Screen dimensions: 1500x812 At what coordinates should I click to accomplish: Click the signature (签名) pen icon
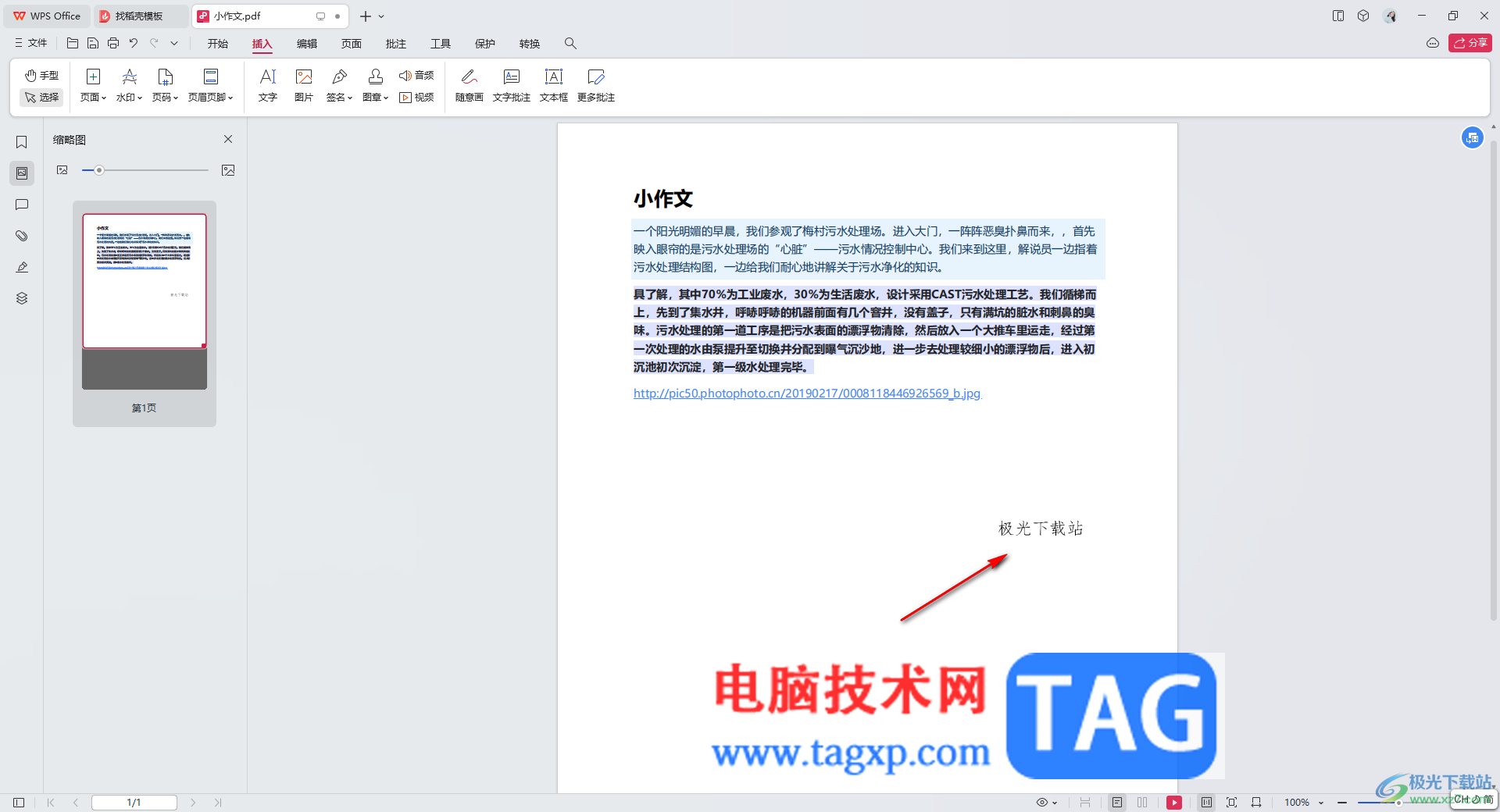339,77
